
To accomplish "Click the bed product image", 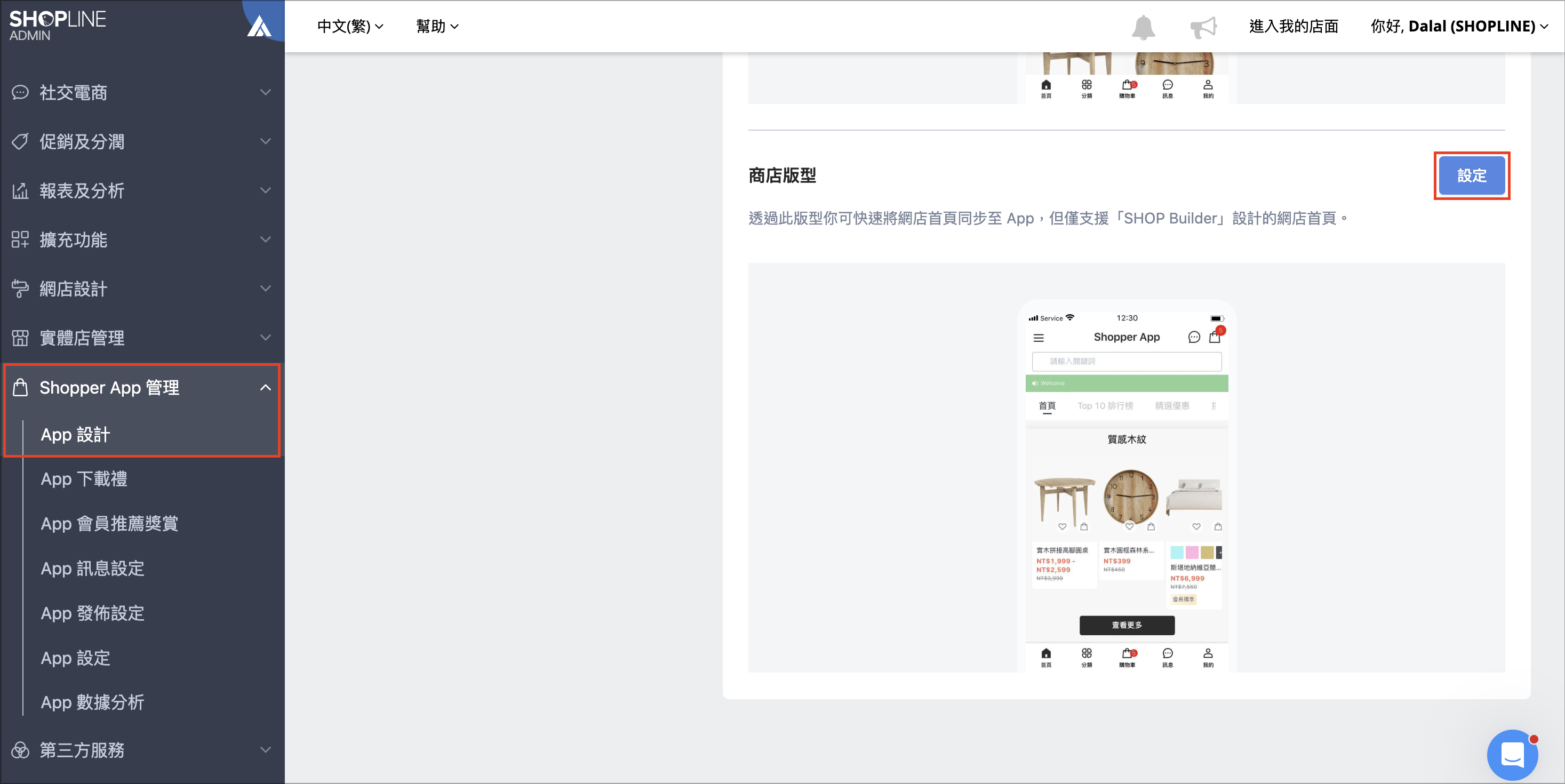I will [x=1194, y=496].
